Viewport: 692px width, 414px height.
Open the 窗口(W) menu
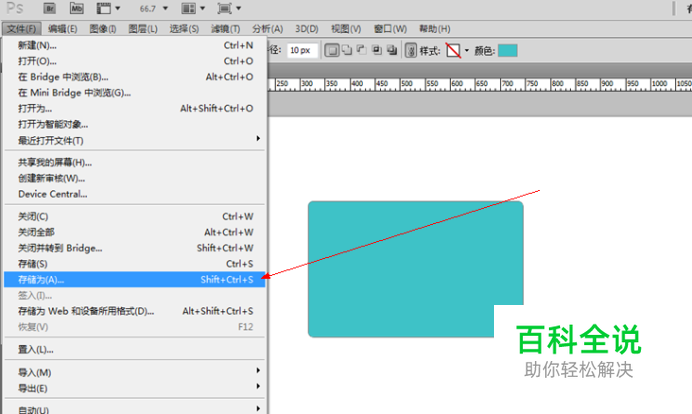(x=390, y=29)
